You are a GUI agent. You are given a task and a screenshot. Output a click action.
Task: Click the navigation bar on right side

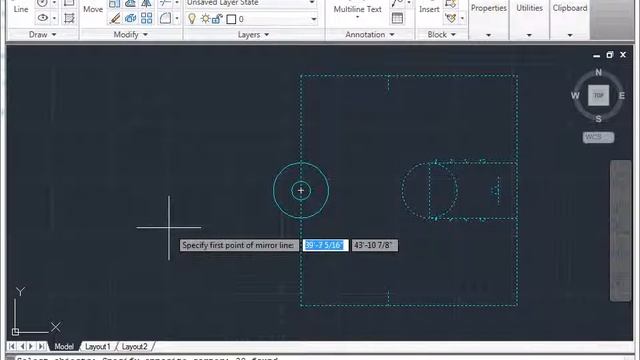point(621,231)
